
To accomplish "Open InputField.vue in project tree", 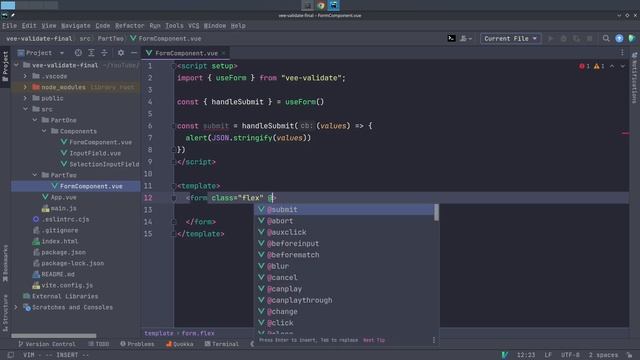I will coord(95,153).
